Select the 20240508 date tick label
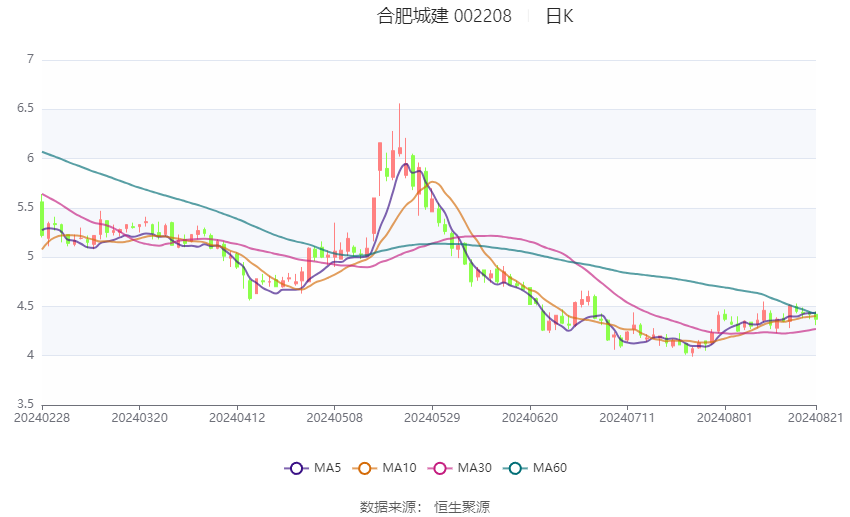This screenshot has height=517, width=850. coord(334,418)
